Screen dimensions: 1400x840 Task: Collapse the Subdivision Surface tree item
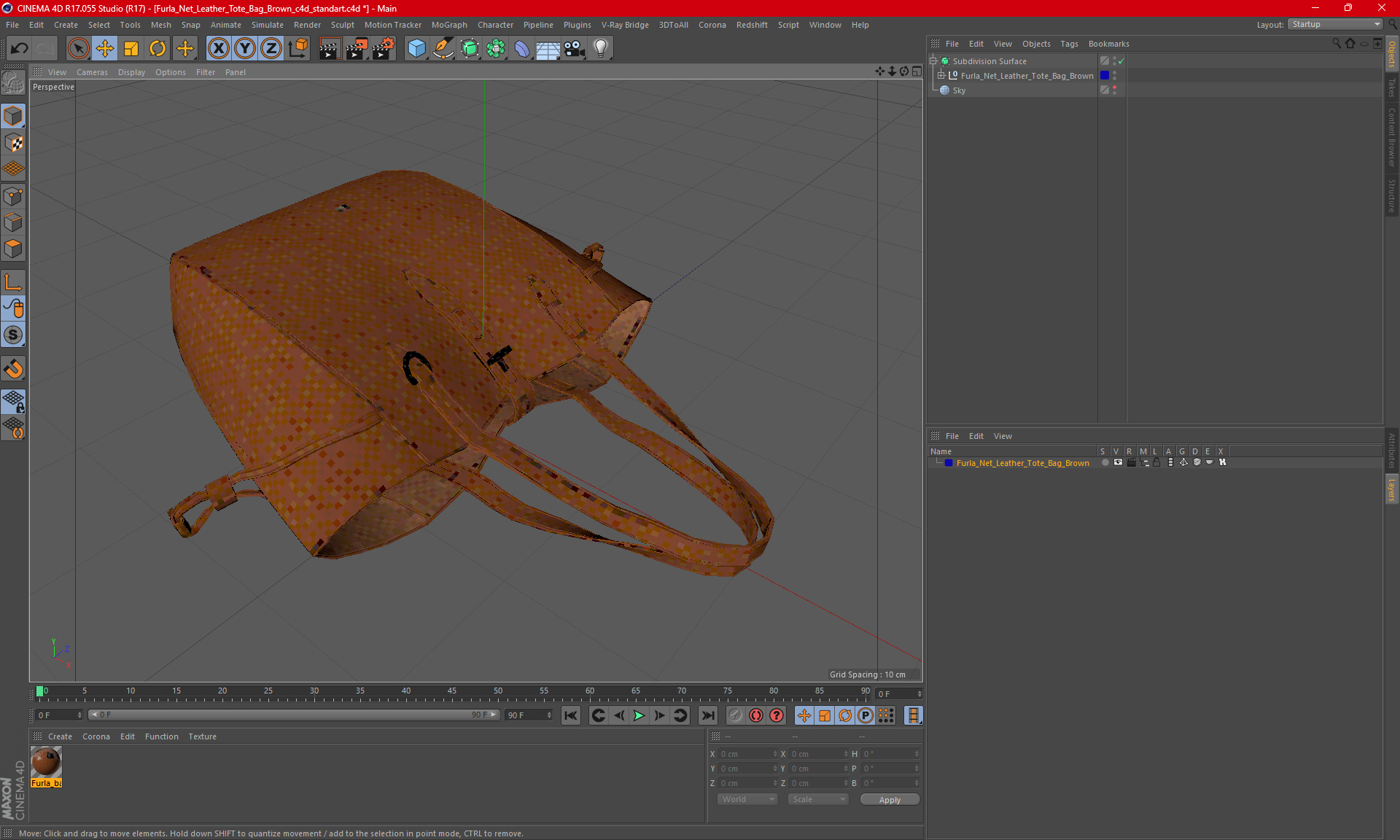tap(933, 61)
